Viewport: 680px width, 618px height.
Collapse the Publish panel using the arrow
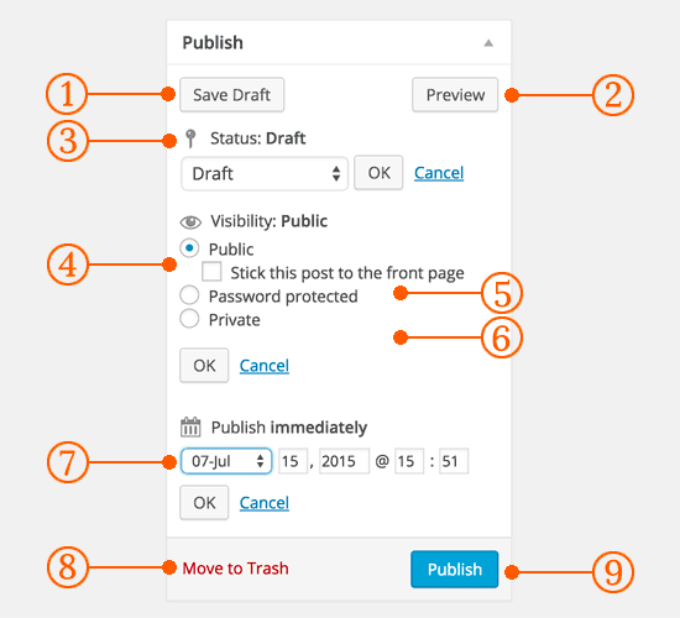pyautogui.click(x=488, y=44)
